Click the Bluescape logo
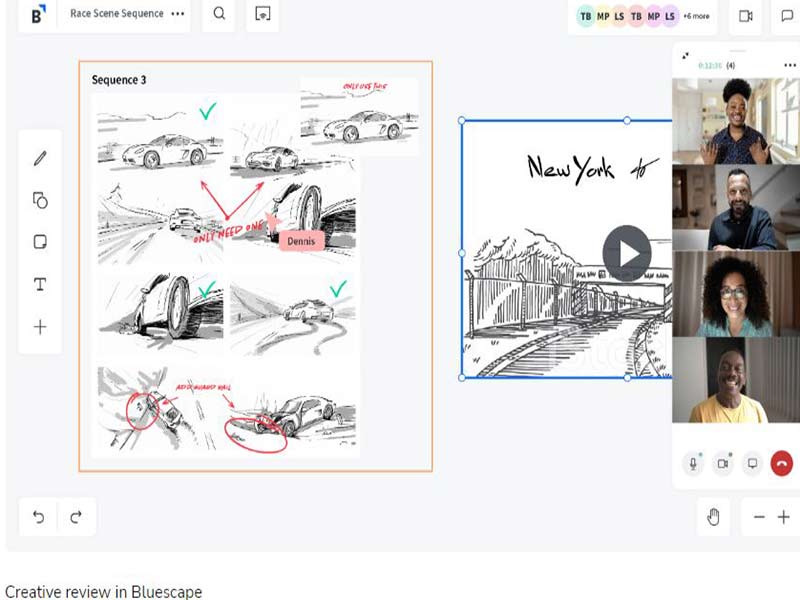The height and width of the screenshot is (600, 800). tap(37, 15)
